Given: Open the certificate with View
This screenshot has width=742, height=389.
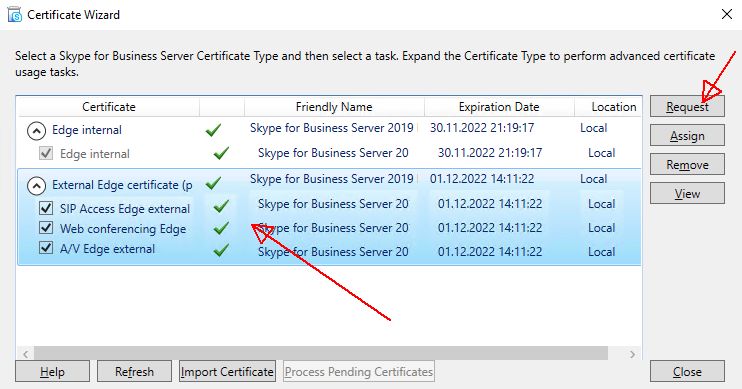Looking at the screenshot, I should point(687,194).
